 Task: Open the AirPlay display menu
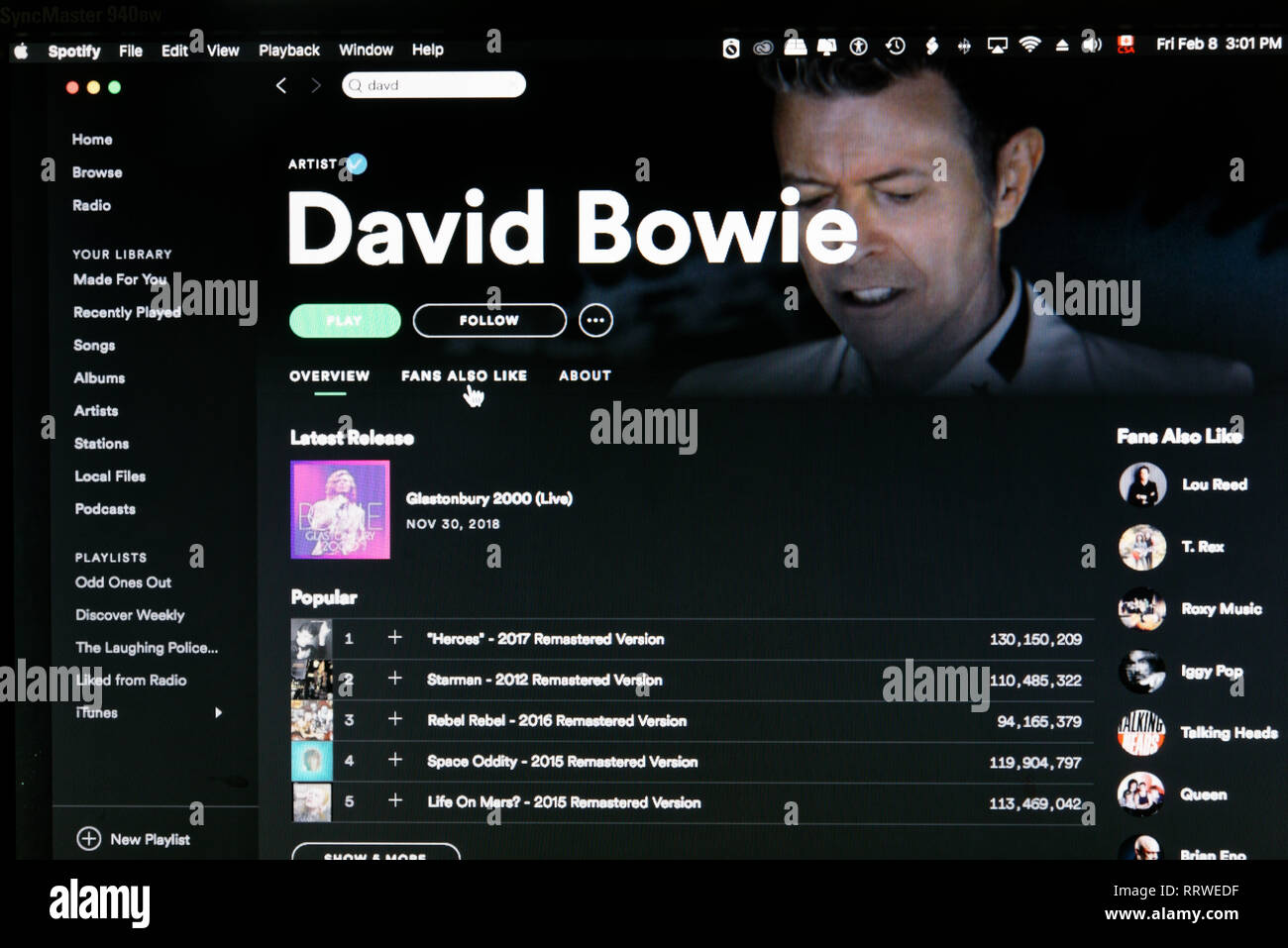coord(997,46)
